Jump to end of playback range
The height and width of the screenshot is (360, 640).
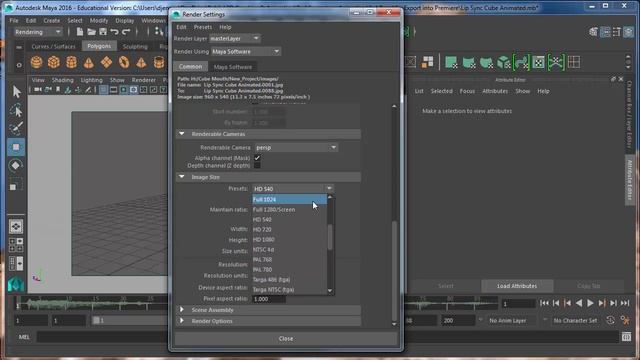[x=625, y=303]
